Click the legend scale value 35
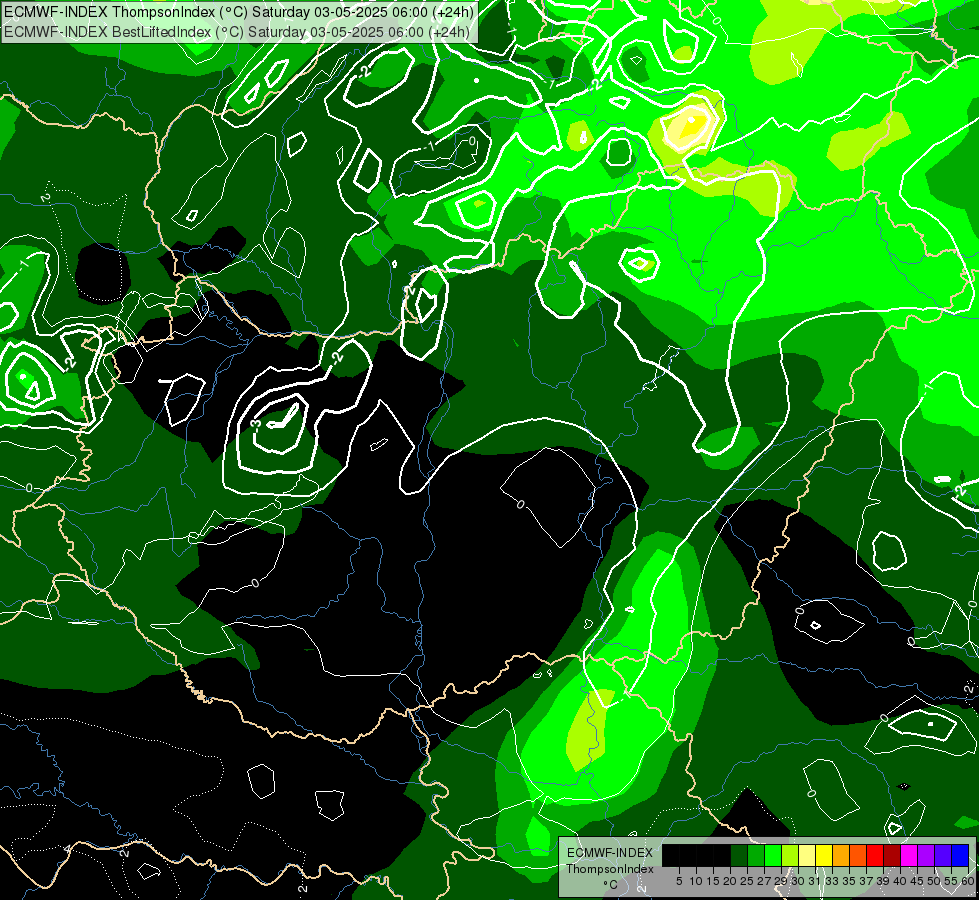Image resolution: width=979 pixels, height=900 pixels. (849, 881)
